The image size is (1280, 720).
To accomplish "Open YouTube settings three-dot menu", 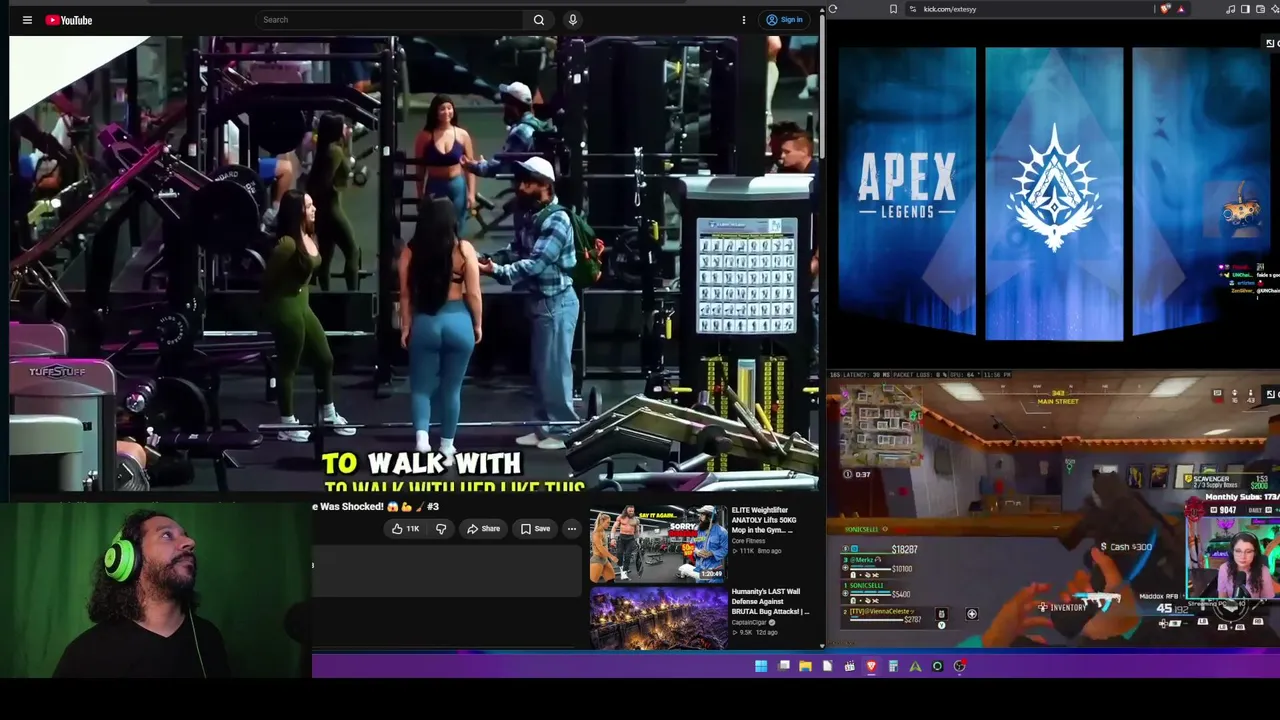I will [743, 20].
